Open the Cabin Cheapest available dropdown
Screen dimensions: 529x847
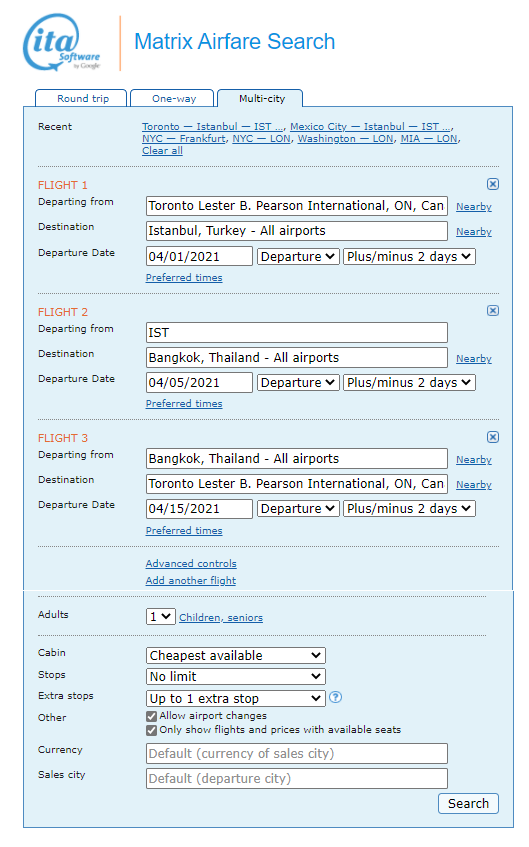pyautogui.click(x=236, y=655)
